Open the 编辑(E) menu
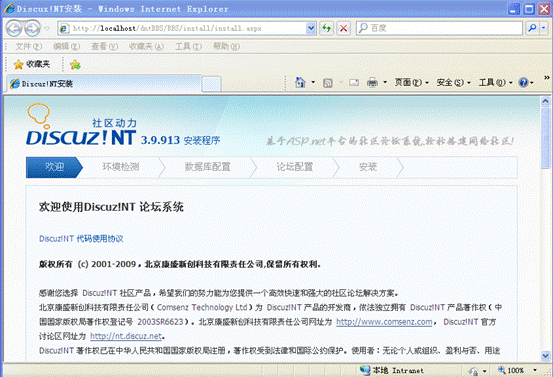Viewport: 553px width, 377px height. pyautogui.click(x=66, y=46)
